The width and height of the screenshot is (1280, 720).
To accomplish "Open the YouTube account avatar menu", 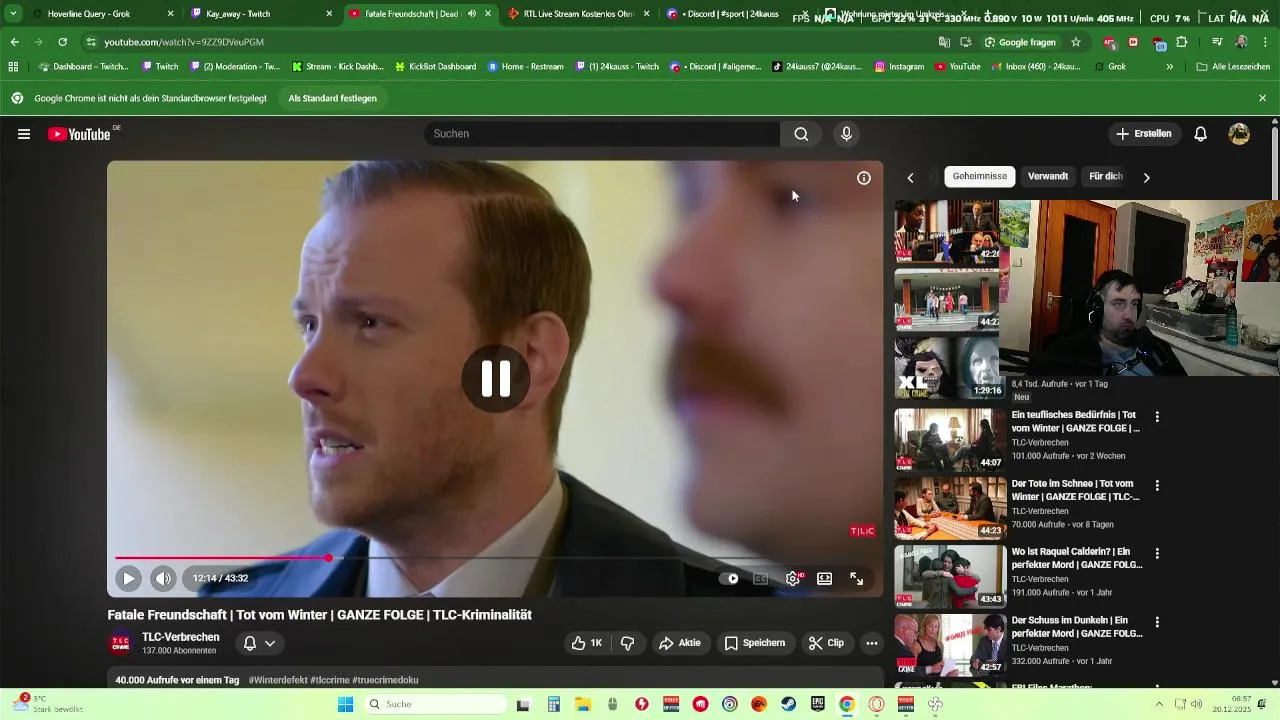I will pyautogui.click(x=1239, y=134).
